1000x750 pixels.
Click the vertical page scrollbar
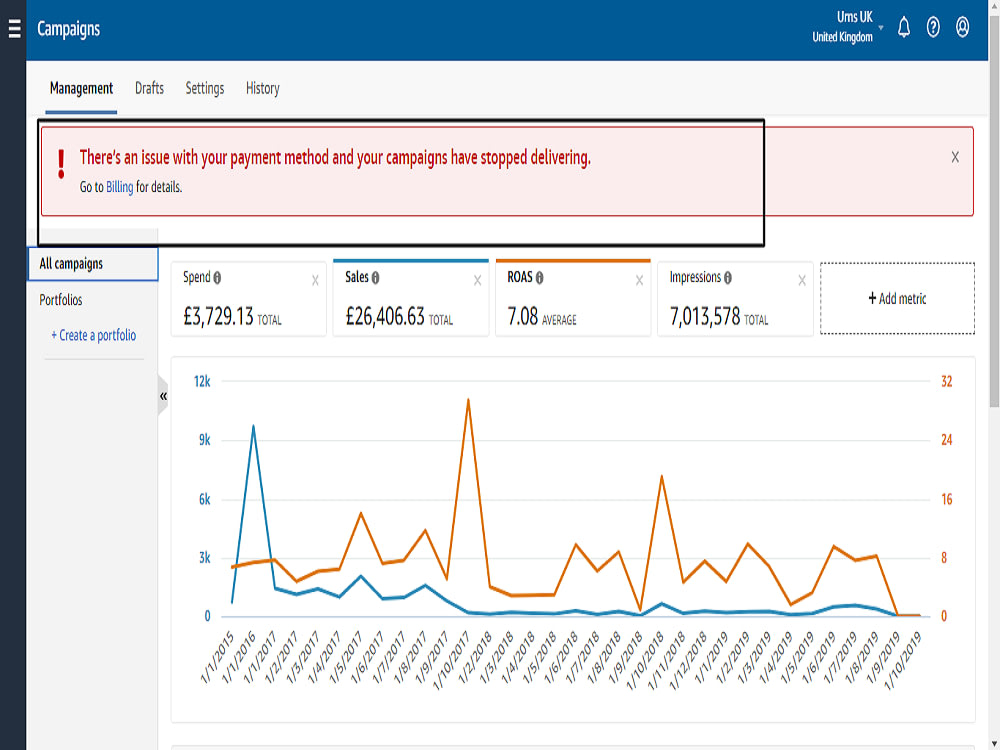point(994,210)
